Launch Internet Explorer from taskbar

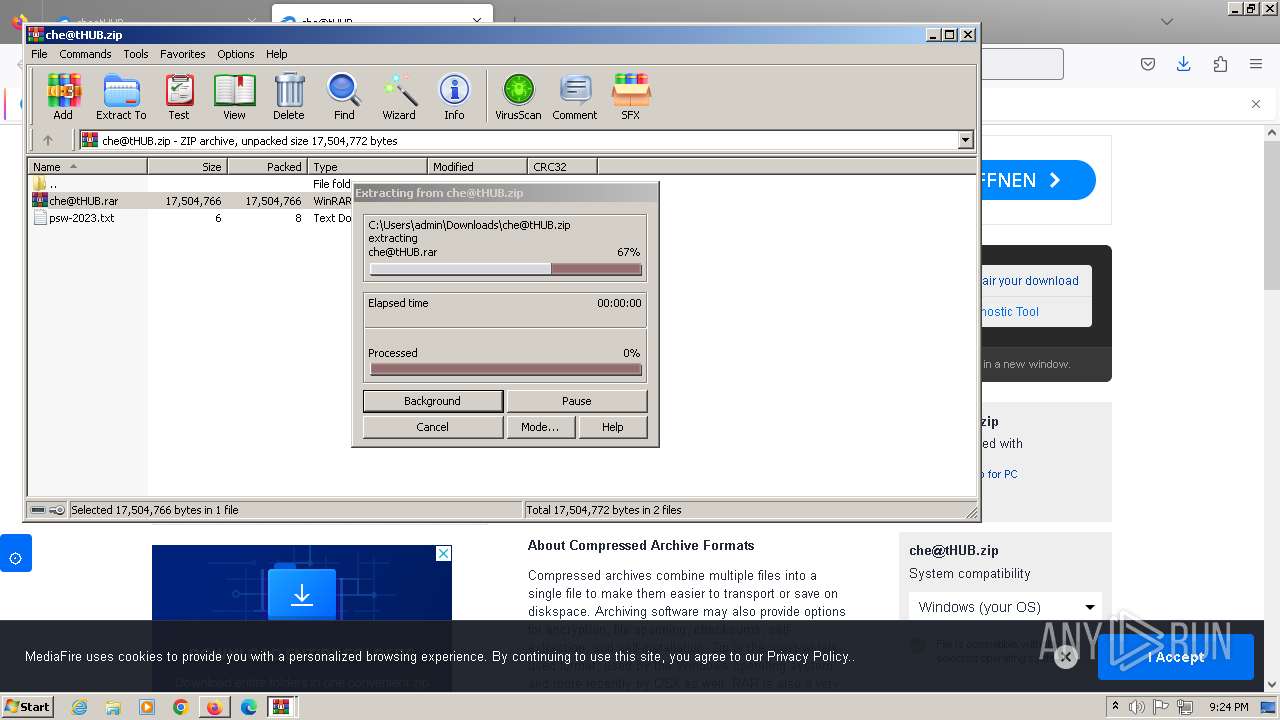pyautogui.click(x=79, y=707)
